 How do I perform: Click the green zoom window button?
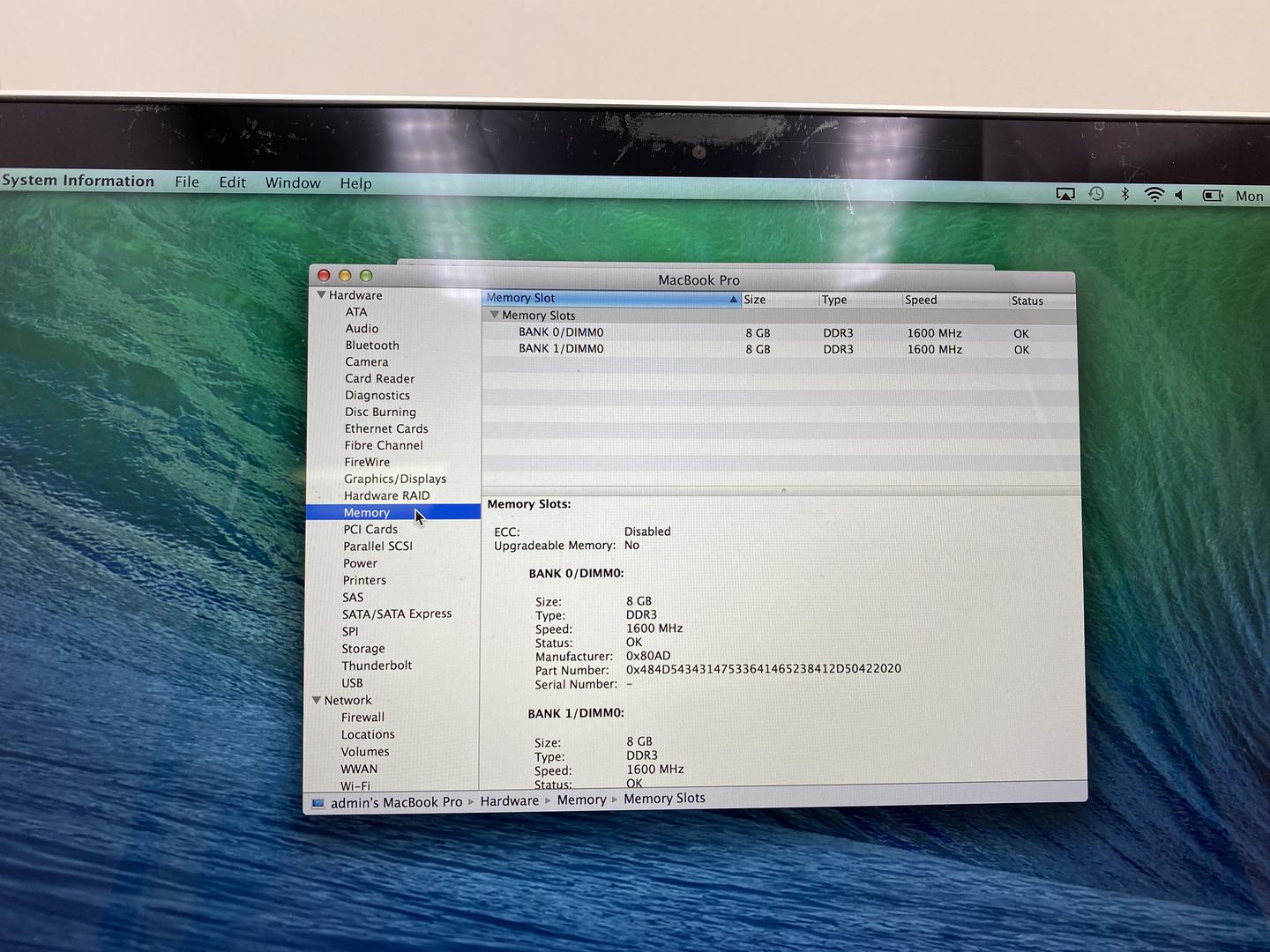pos(366,276)
